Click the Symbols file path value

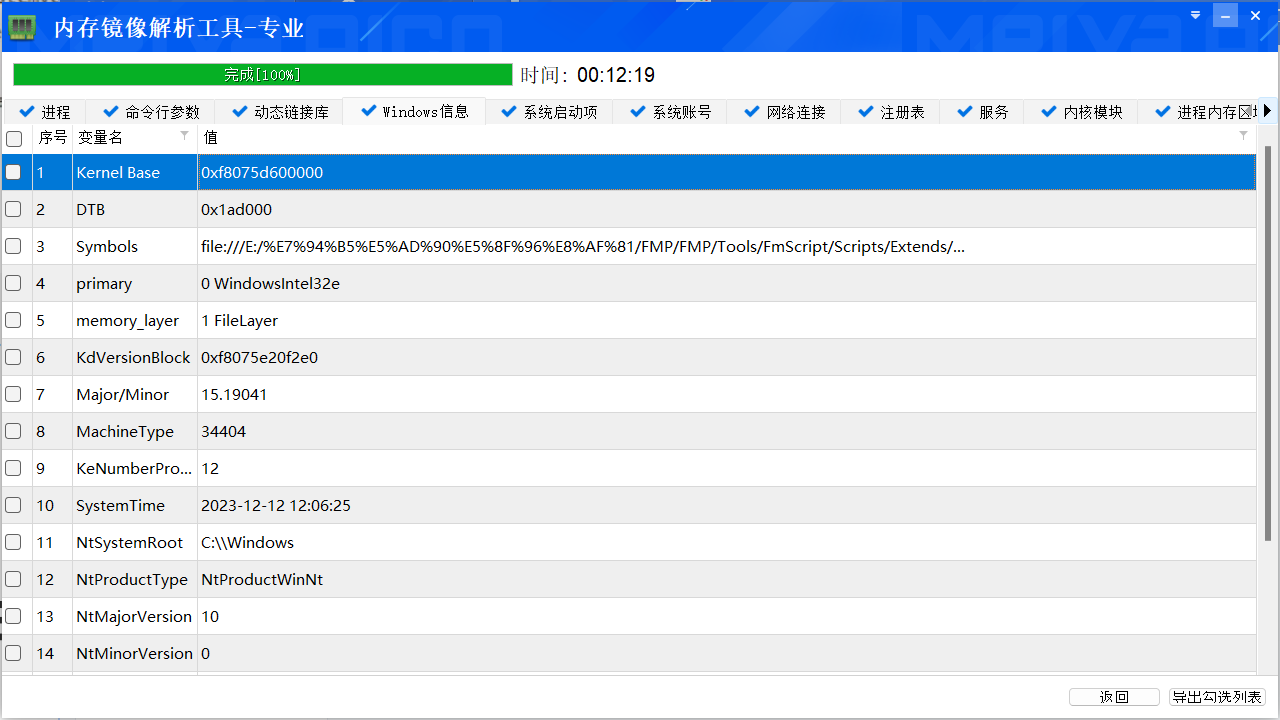point(583,246)
